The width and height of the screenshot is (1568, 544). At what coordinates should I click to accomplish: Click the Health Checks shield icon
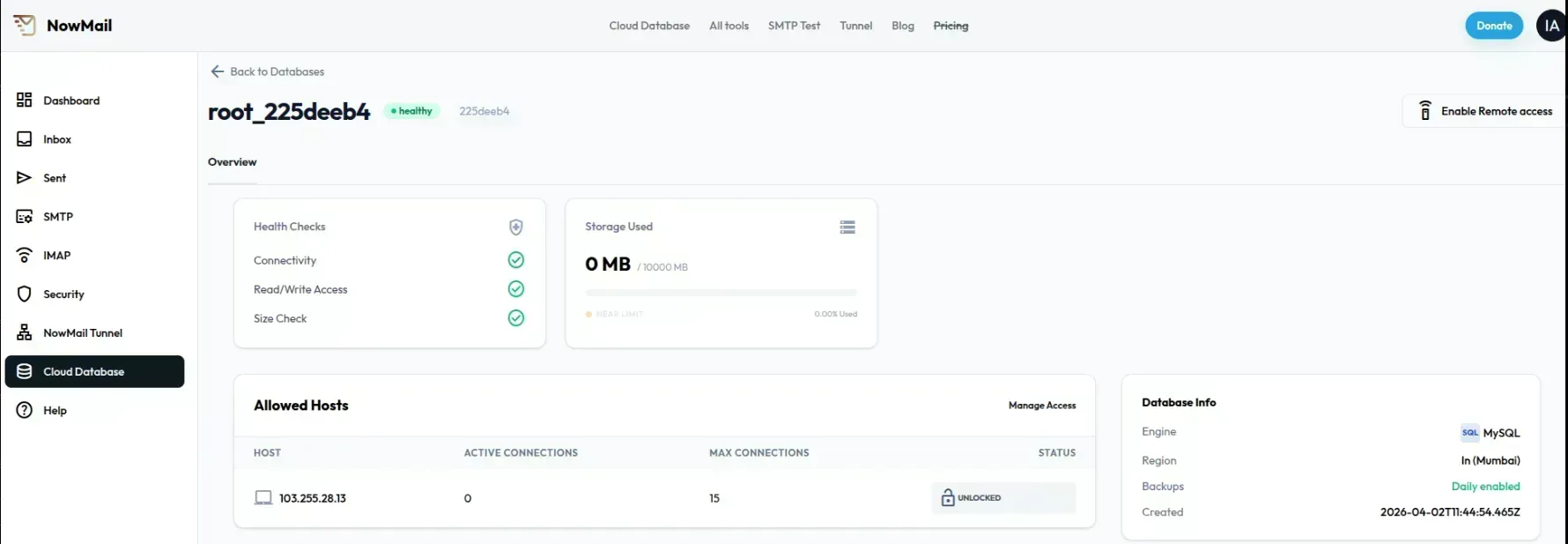click(516, 227)
